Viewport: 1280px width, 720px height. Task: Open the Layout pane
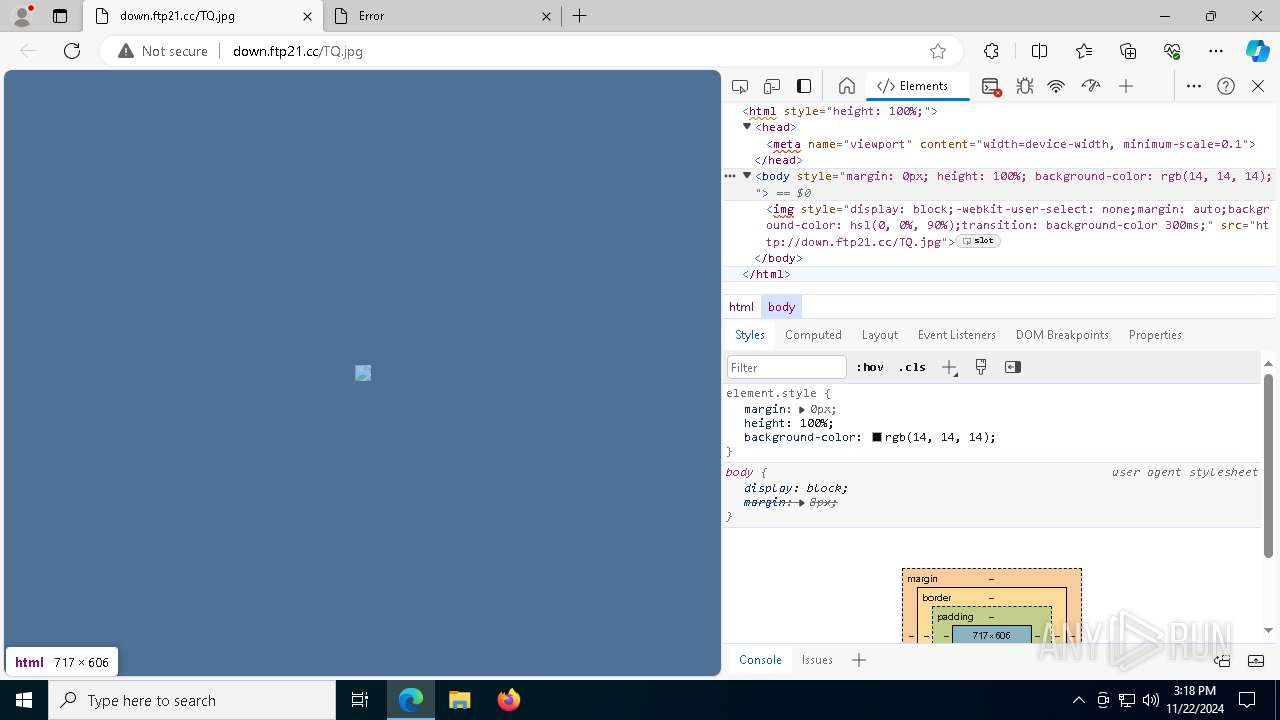tap(880, 335)
